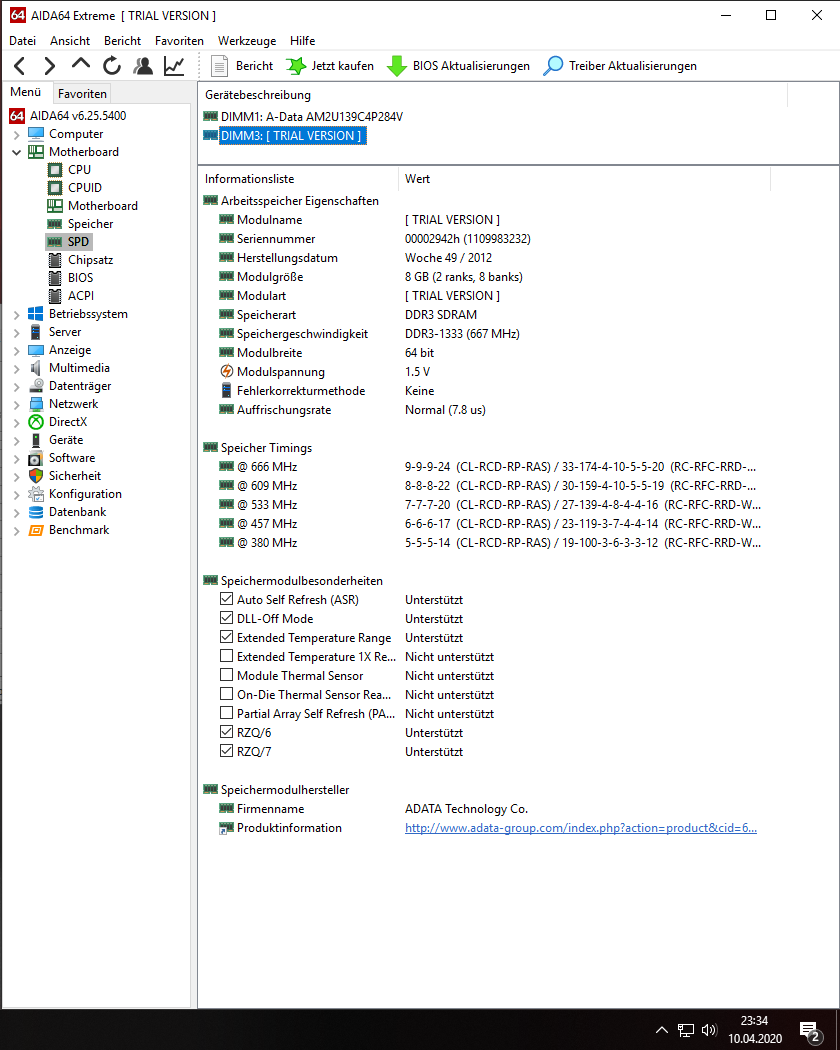The image size is (840, 1050).
Task: Expand the Computer tree node
Action: pyautogui.click(x=17, y=135)
